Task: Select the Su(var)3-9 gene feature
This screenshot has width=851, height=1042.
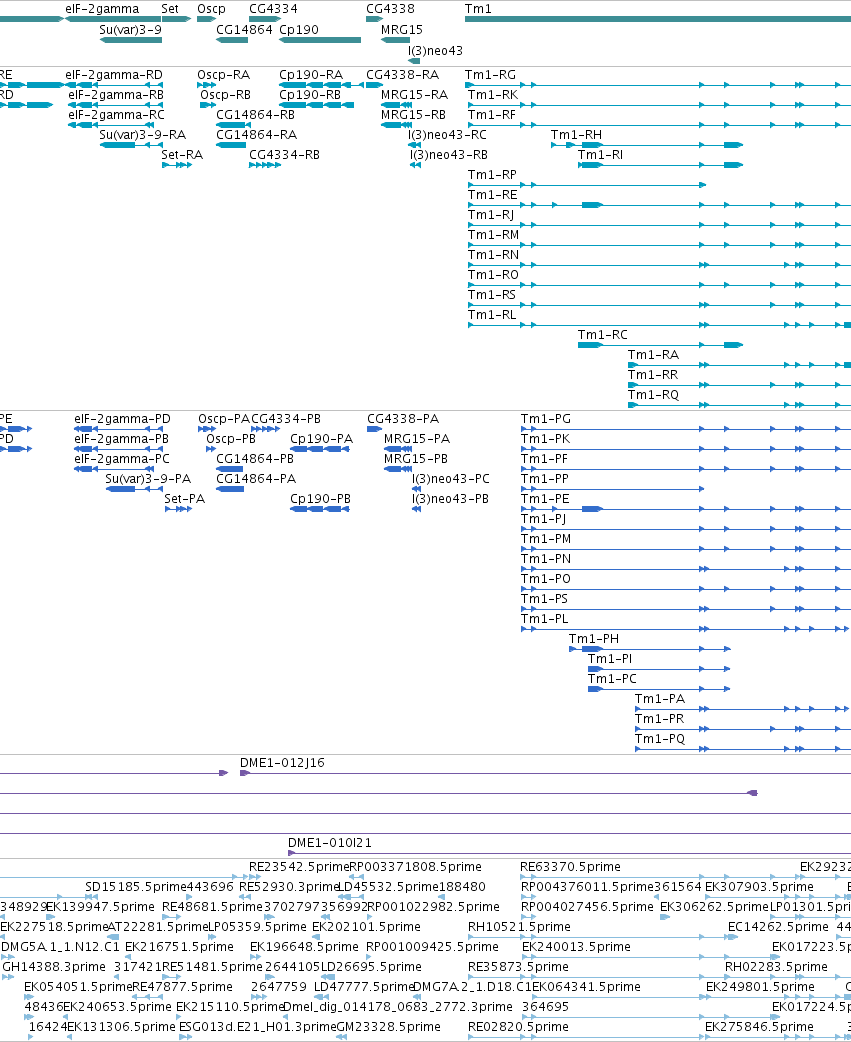Action: 131,40
